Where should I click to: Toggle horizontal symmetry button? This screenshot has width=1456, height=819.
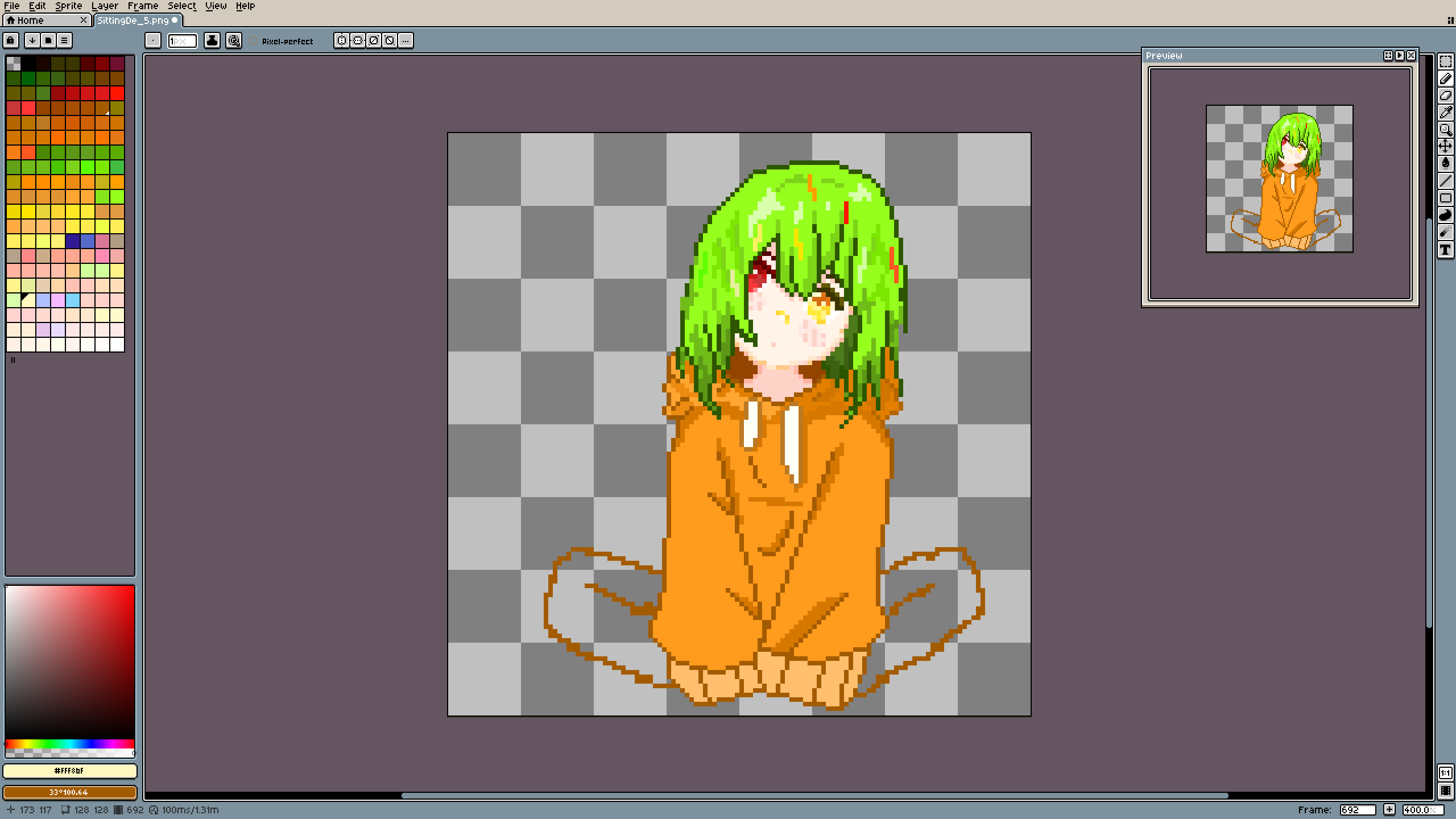[x=341, y=40]
